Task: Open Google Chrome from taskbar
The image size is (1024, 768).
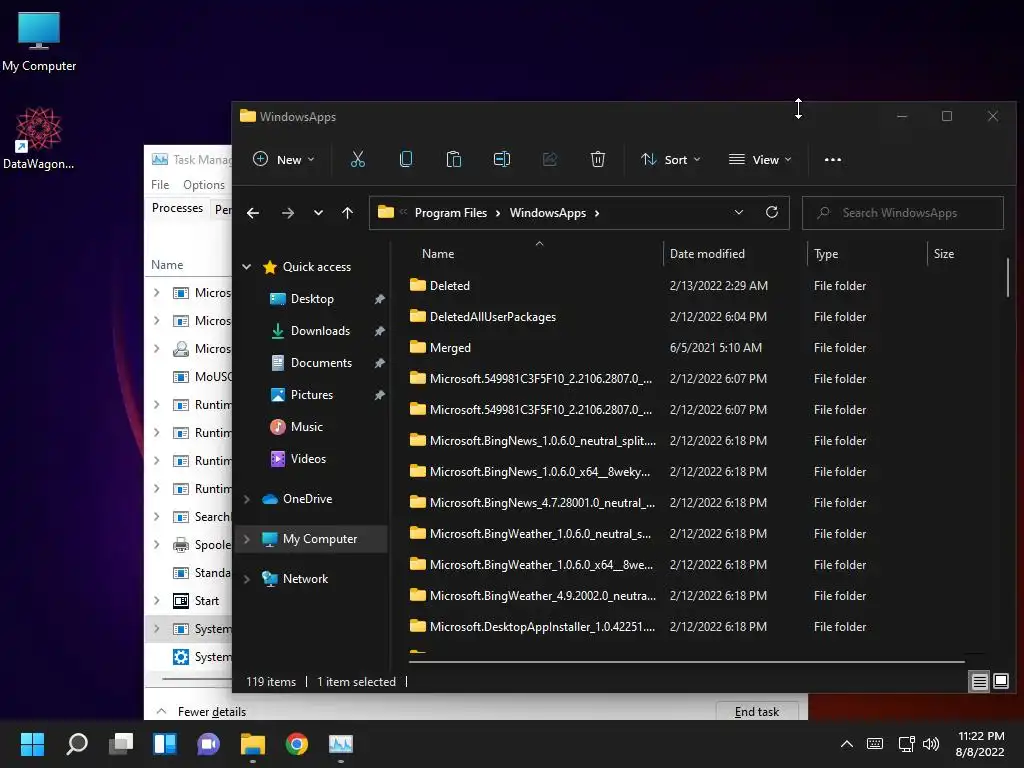Action: pyautogui.click(x=296, y=744)
